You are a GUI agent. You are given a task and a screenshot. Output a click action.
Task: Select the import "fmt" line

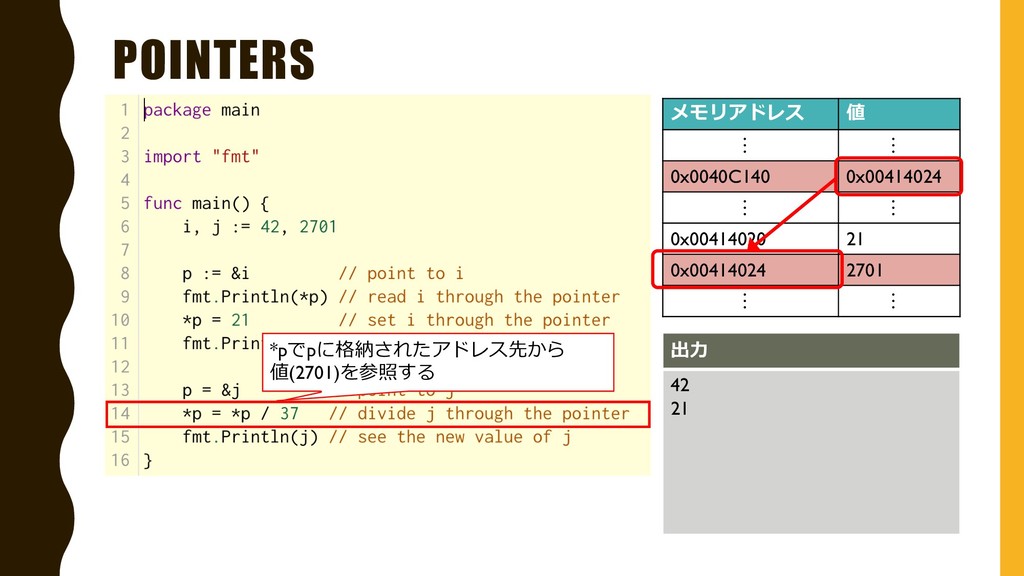pyautogui.click(x=202, y=157)
